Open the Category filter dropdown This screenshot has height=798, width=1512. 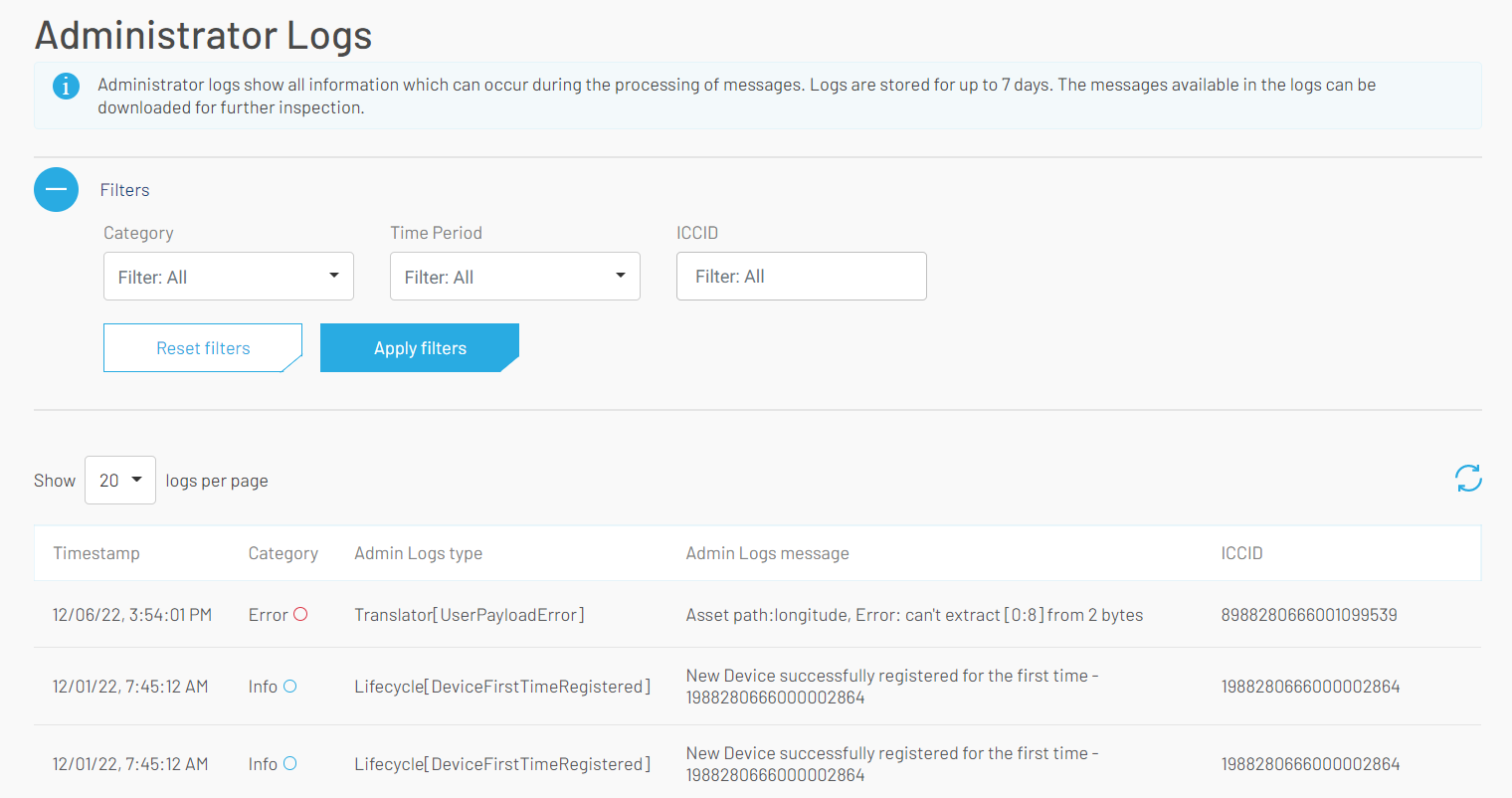click(x=229, y=277)
